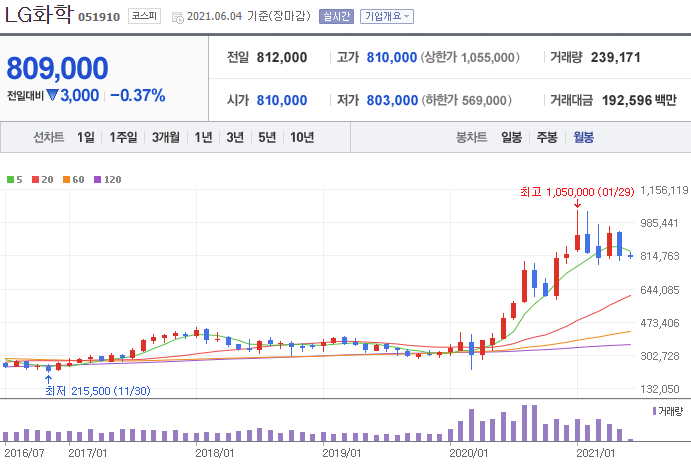Image resolution: width=691 pixels, height=475 pixels.
Task: Click the 코스피 market badge
Action: (144, 16)
